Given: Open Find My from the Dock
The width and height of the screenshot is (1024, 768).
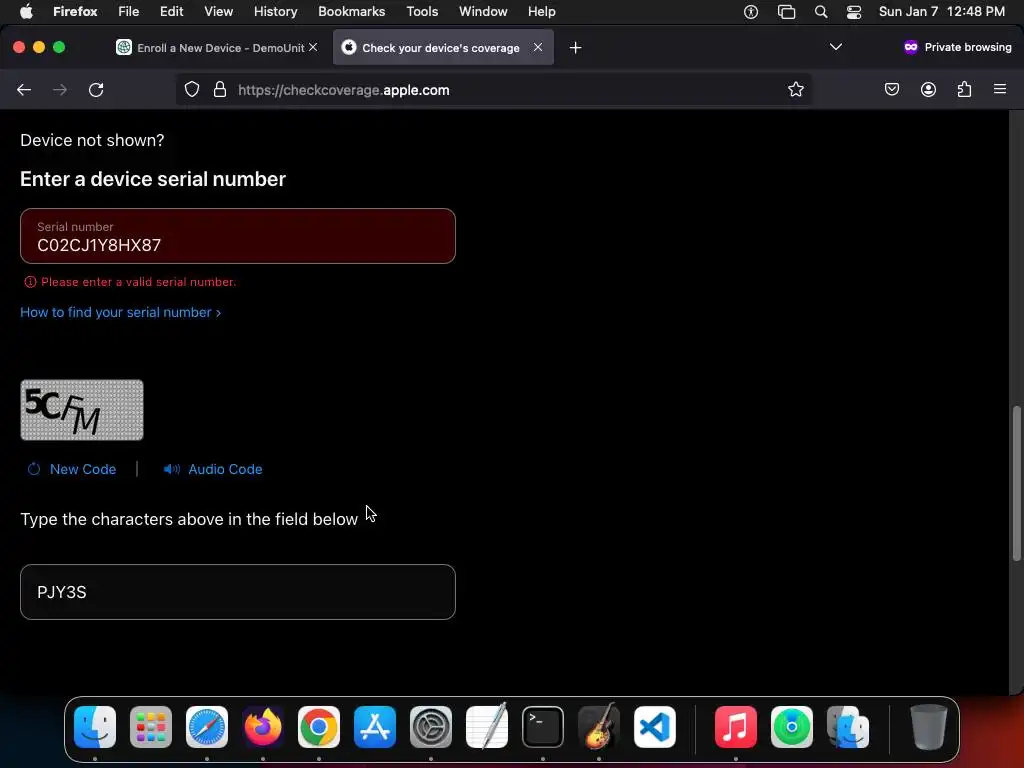Looking at the screenshot, I should [792, 727].
